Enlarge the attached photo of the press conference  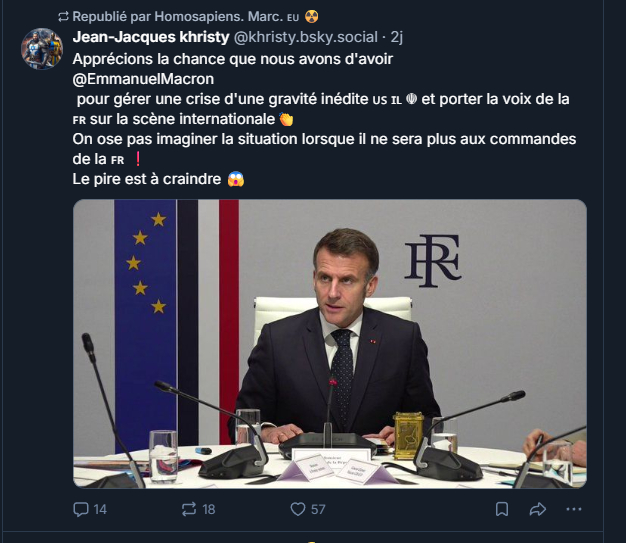[330, 344]
